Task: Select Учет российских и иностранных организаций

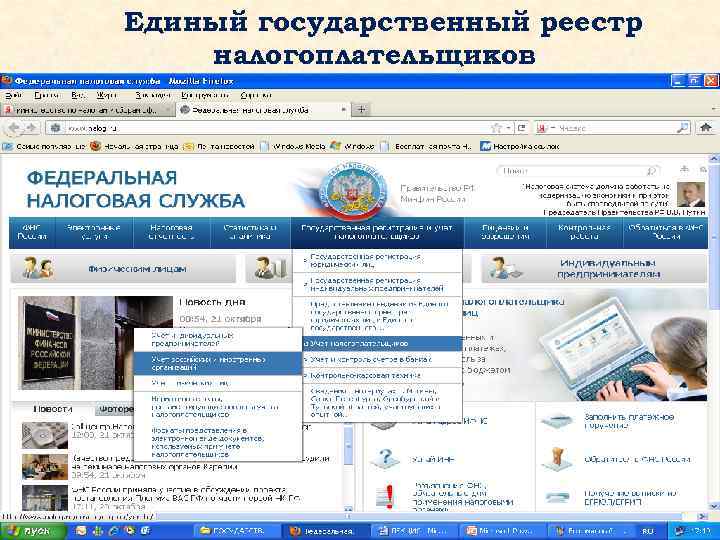Action: (218, 364)
